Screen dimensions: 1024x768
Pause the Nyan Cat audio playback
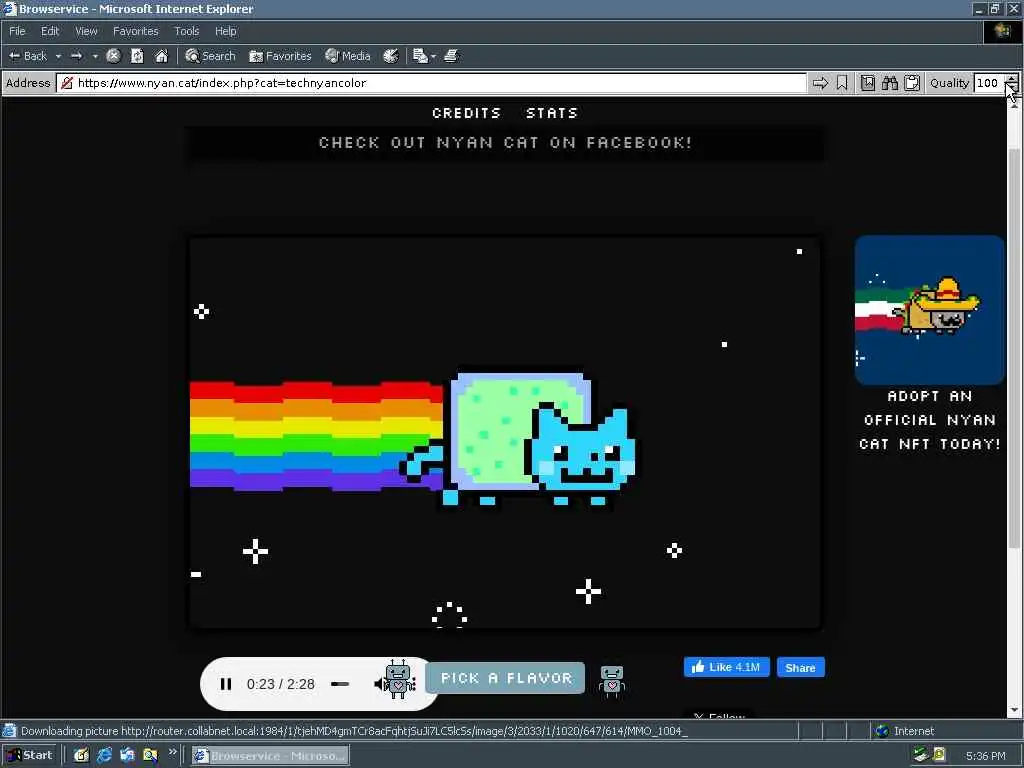(226, 684)
